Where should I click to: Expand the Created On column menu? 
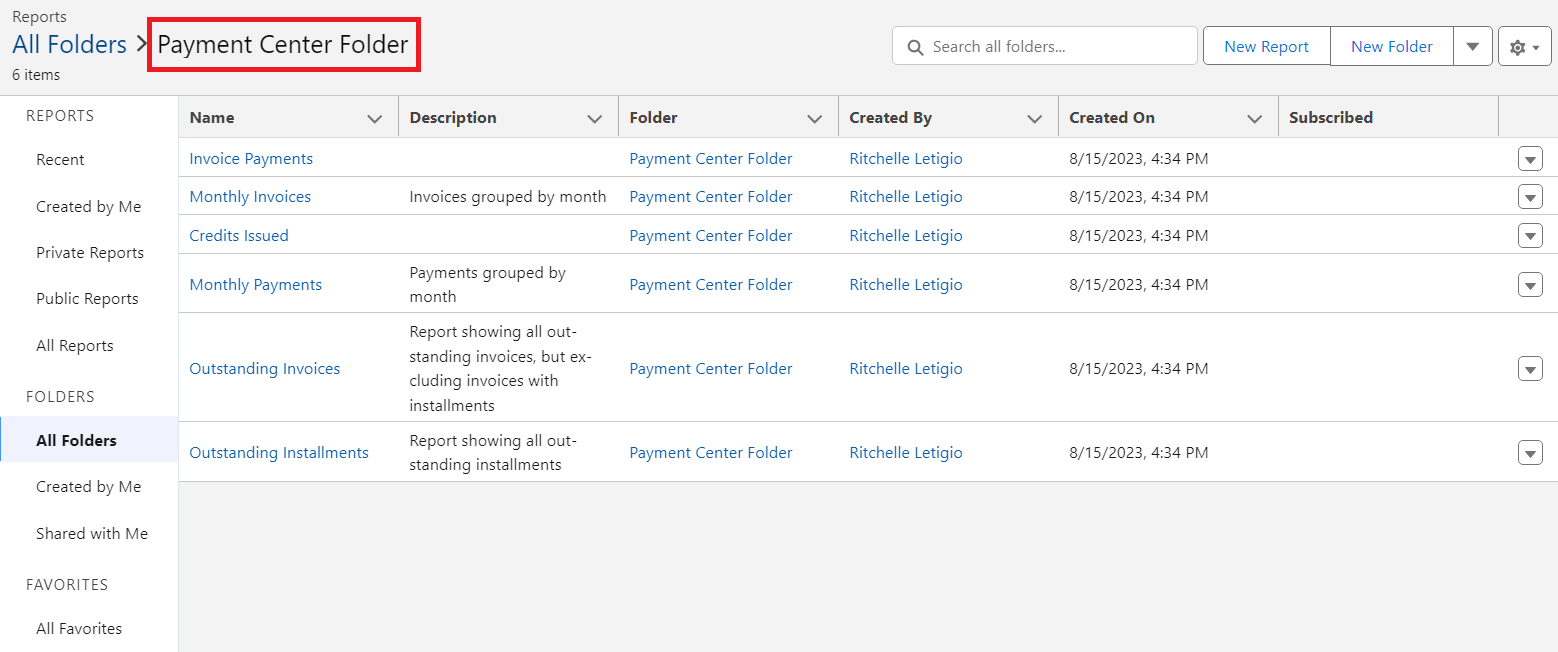pos(1254,119)
